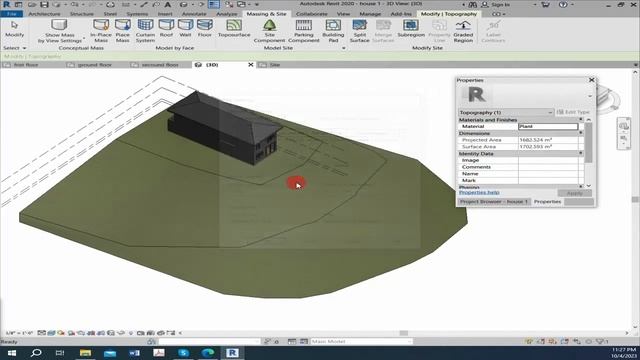Image resolution: width=640 pixels, height=360 pixels.
Task: Collapse the Identity Data section
Action: 581,153
